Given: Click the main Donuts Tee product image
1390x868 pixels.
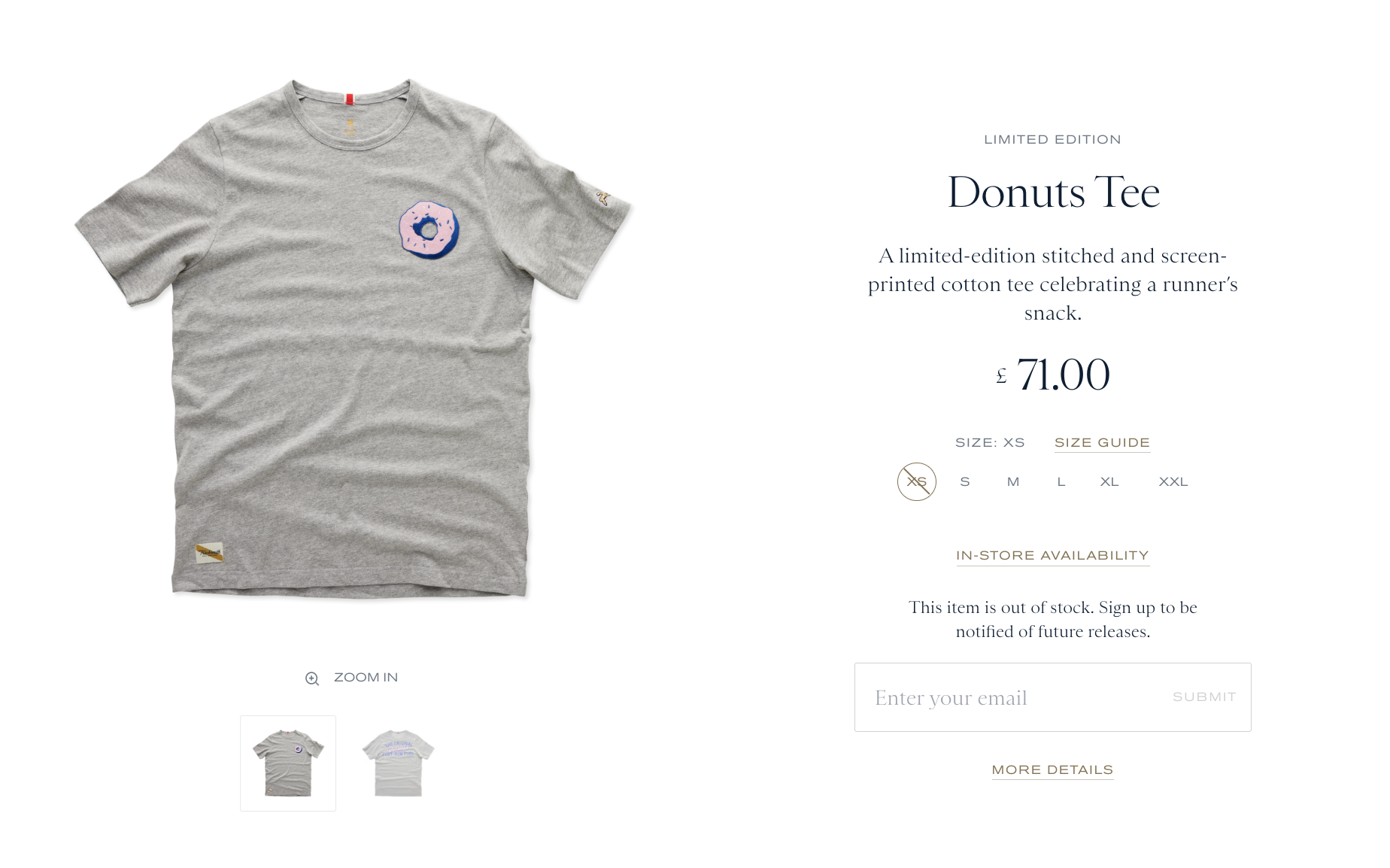Looking at the screenshot, I should [x=354, y=338].
